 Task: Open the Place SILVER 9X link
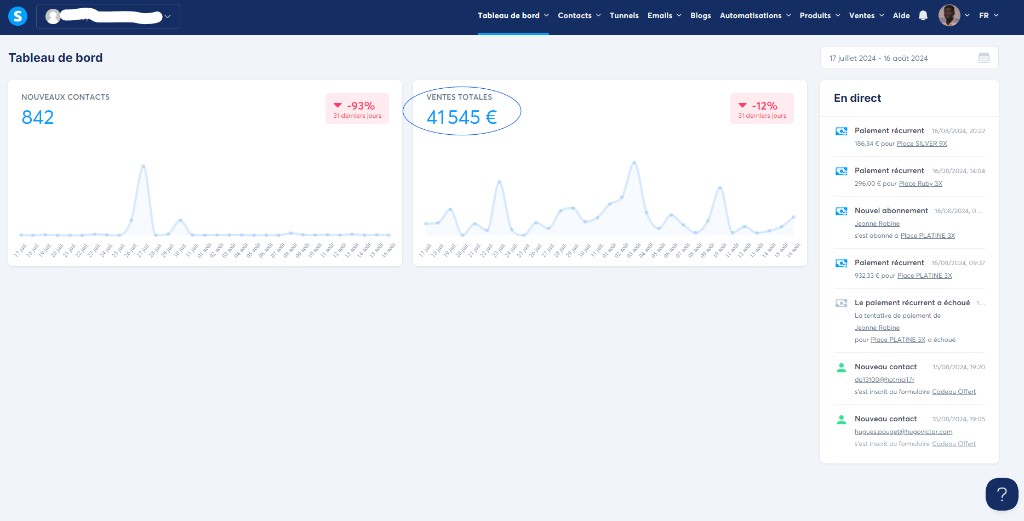[x=921, y=144]
